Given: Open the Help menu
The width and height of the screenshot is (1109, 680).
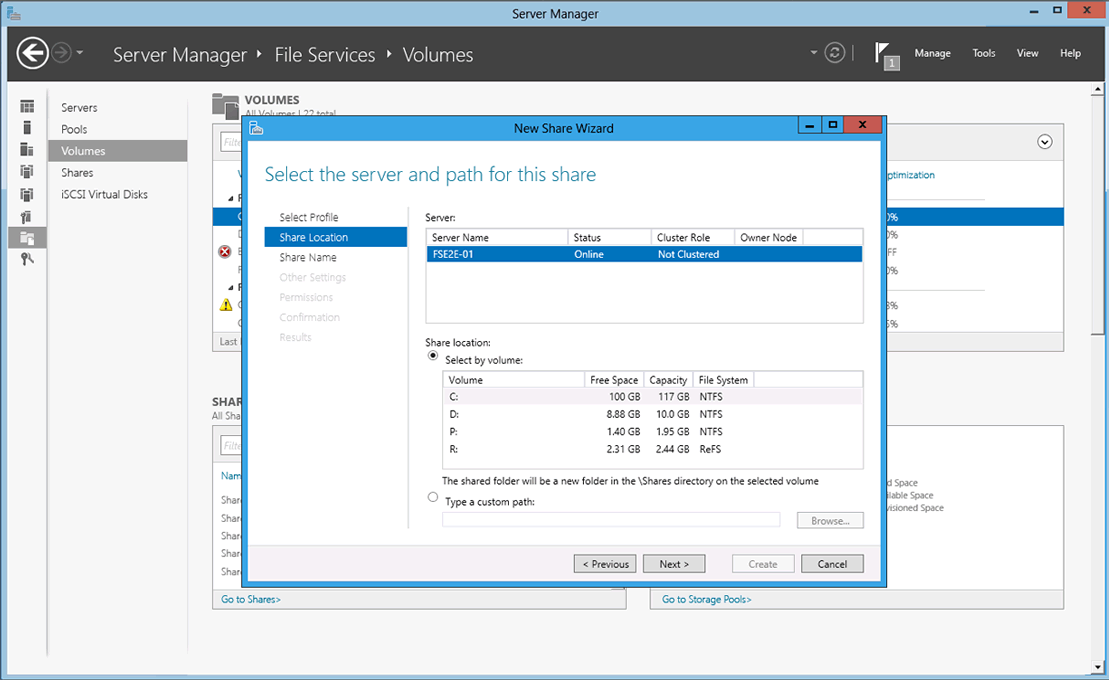Looking at the screenshot, I should (1070, 53).
